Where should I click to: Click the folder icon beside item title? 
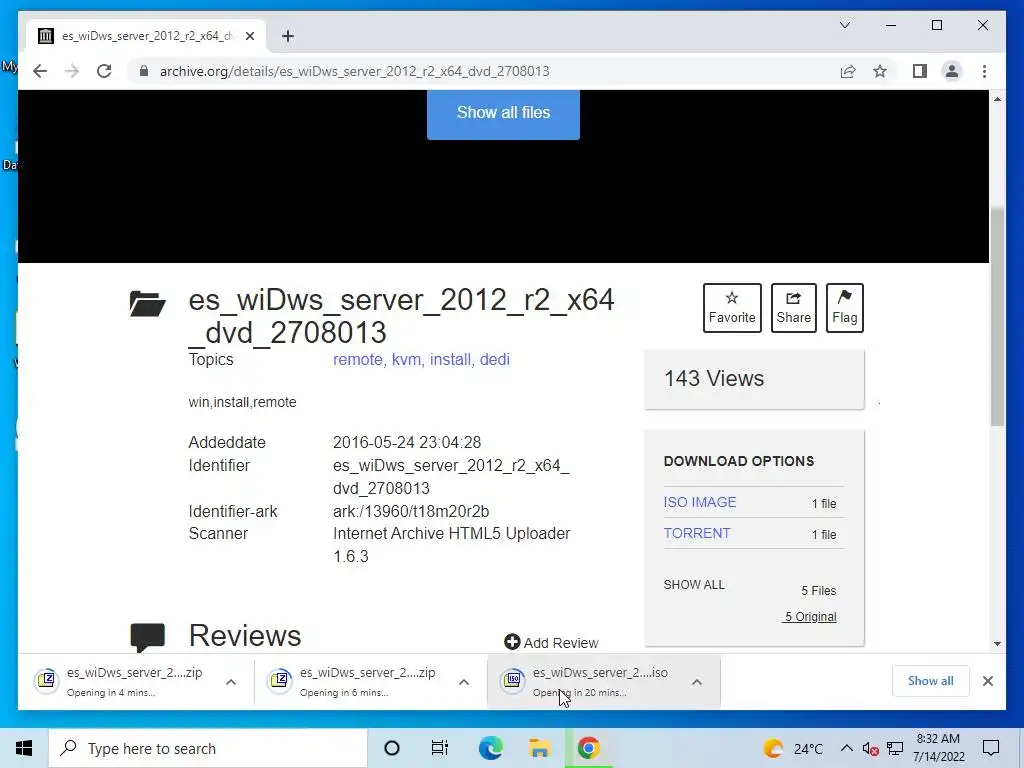[148, 304]
